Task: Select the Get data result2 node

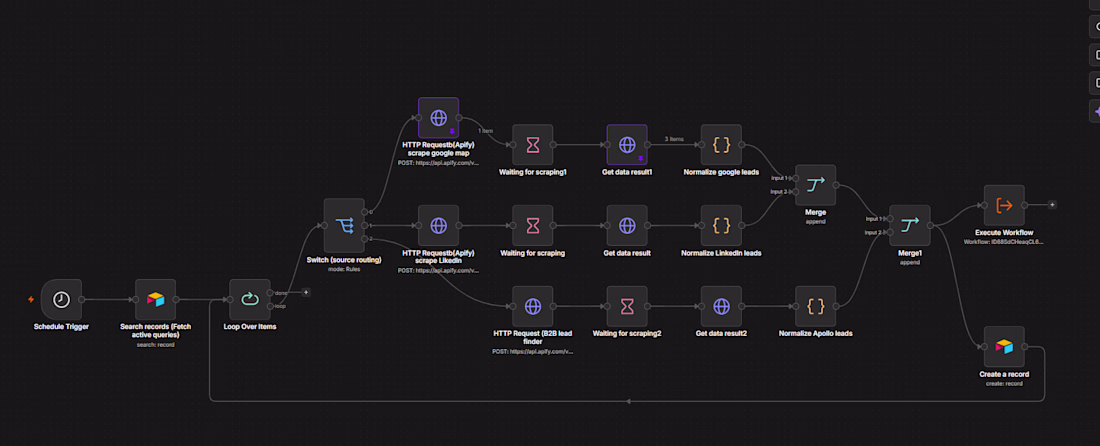Action: point(721,306)
